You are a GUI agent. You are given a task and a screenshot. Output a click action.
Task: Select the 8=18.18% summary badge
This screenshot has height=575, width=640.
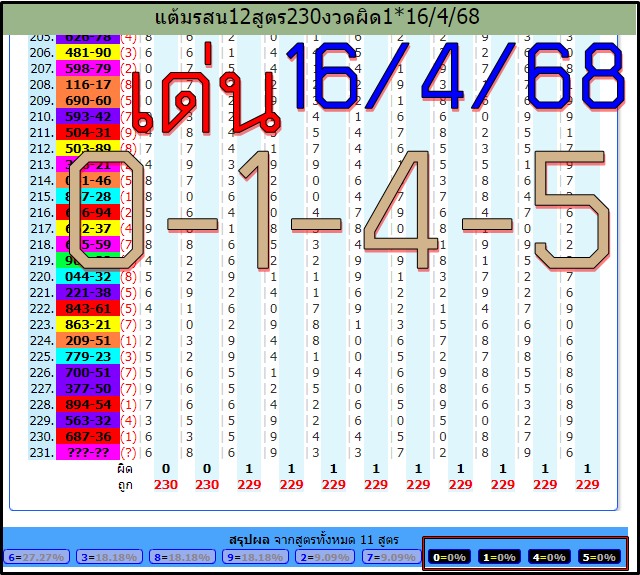coord(181,557)
